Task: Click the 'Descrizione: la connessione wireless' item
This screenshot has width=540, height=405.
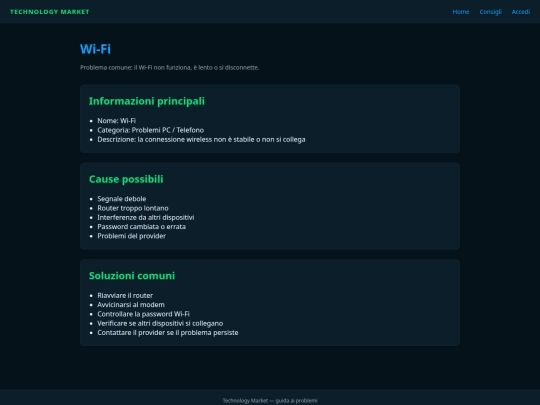Action: (201, 139)
